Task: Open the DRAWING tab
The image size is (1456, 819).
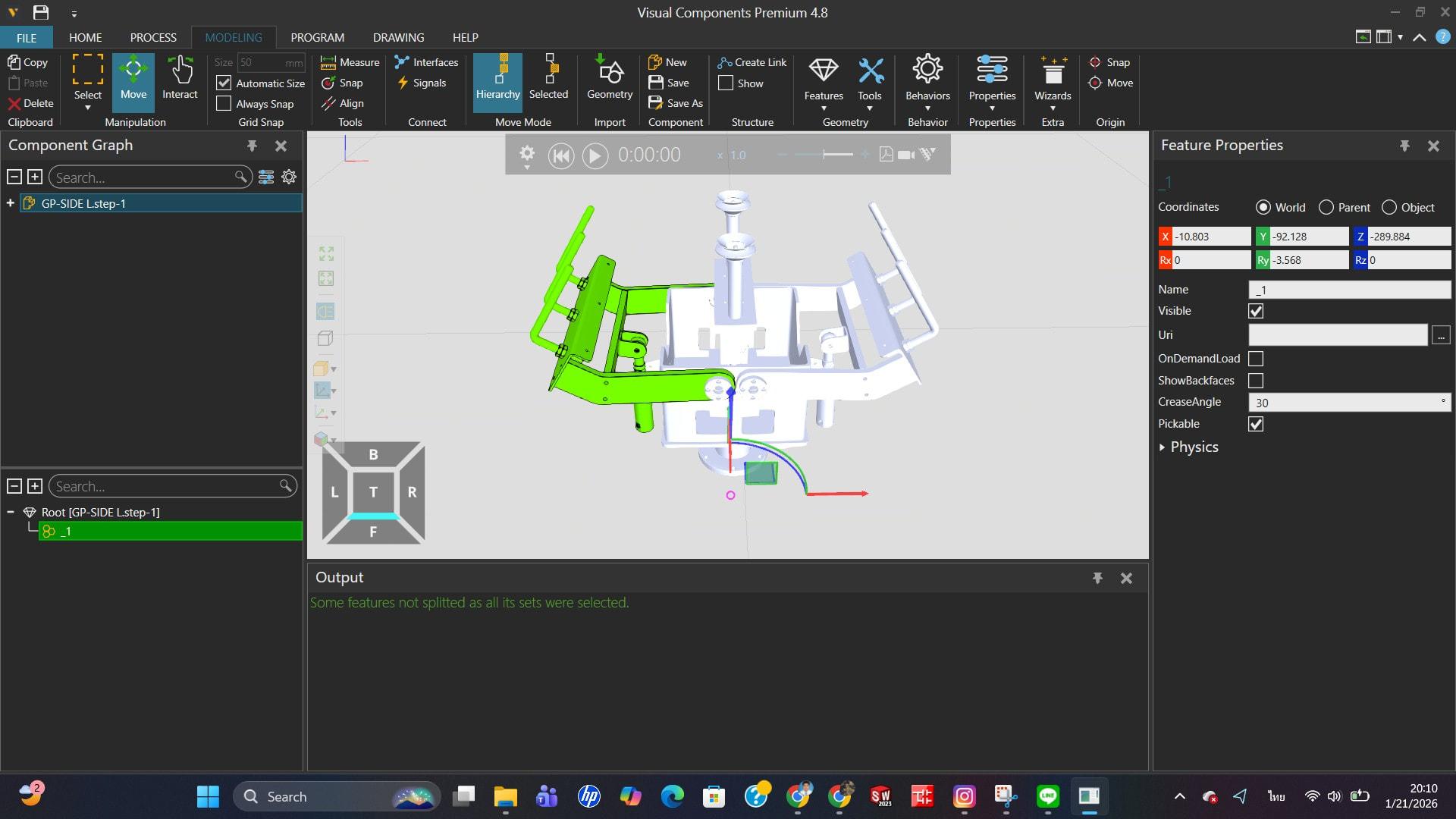Action: tap(398, 37)
